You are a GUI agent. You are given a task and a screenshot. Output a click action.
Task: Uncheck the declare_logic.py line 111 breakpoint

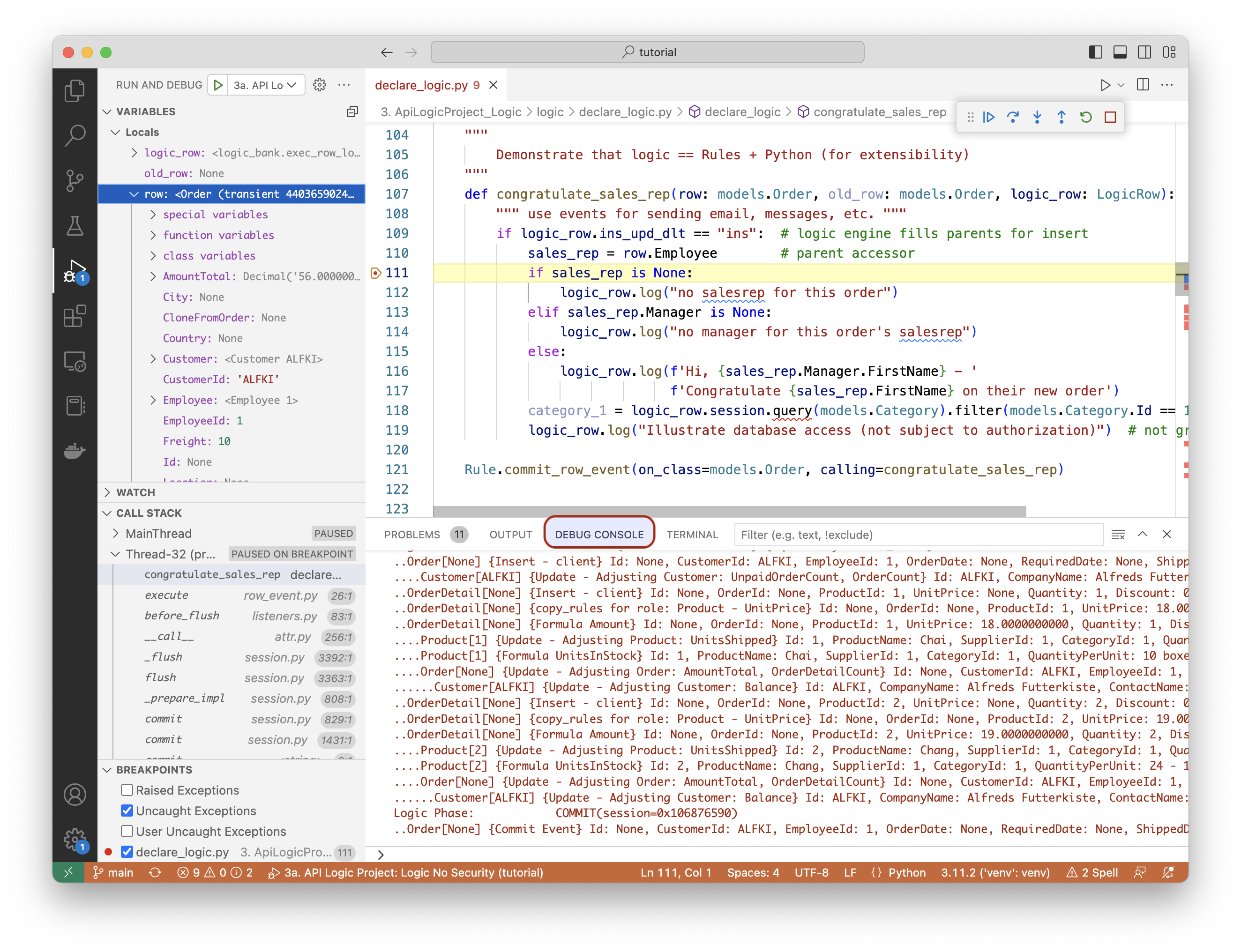coord(127,852)
